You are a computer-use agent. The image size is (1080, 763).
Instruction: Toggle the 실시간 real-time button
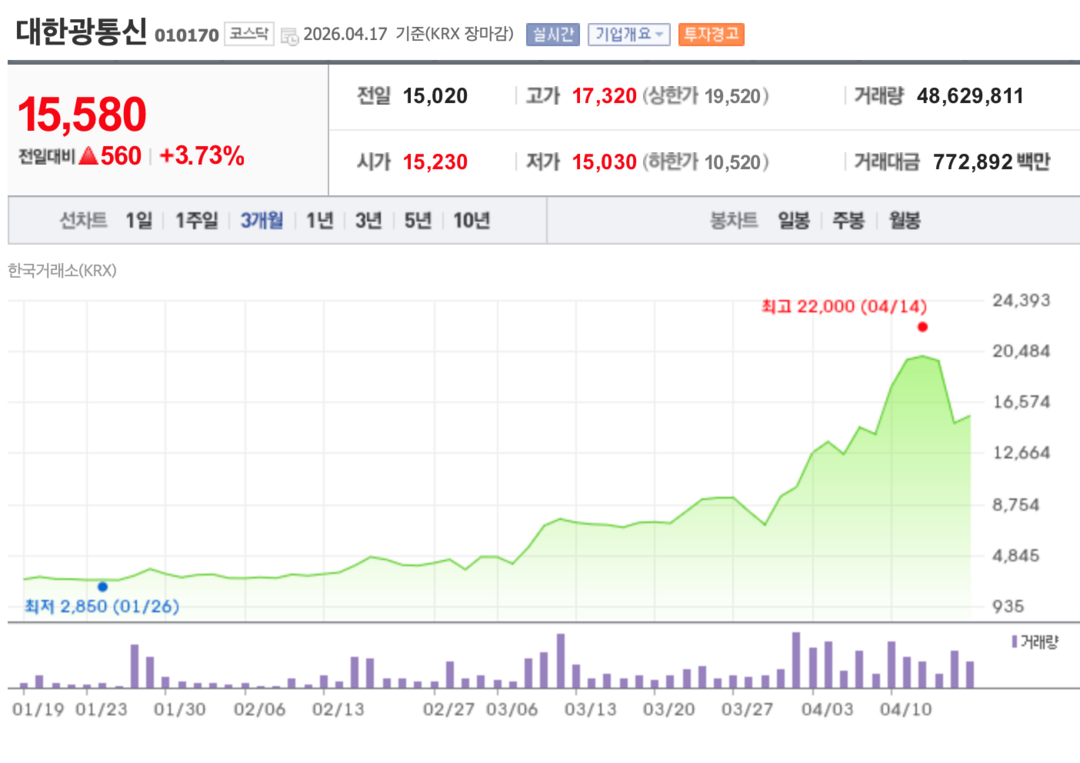pyautogui.click(x=552, y=34)
